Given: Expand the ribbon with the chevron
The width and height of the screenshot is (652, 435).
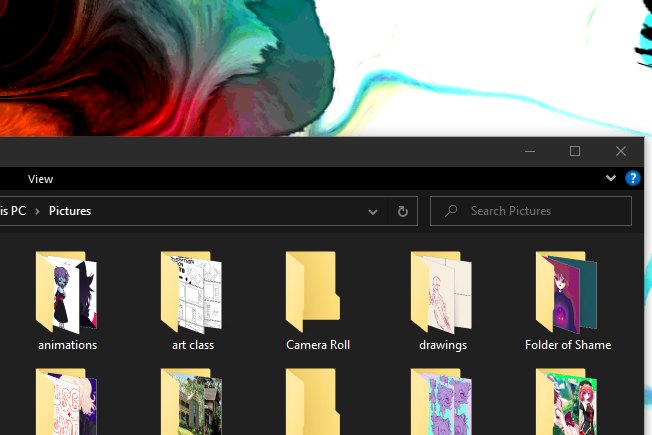Looking at the screenshot, I should pyautogui.click(x=611, y=179).
